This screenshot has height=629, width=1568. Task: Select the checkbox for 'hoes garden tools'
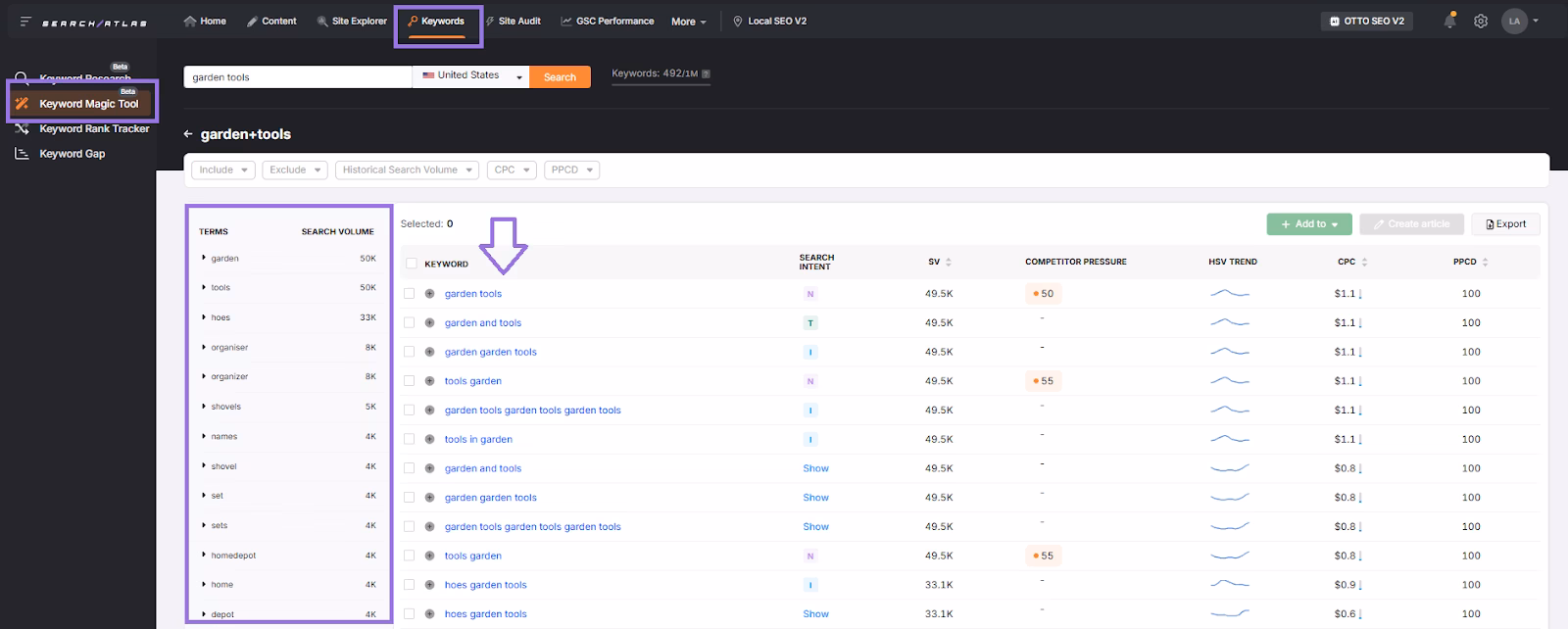pyautogui.click(x=410, y=585)
